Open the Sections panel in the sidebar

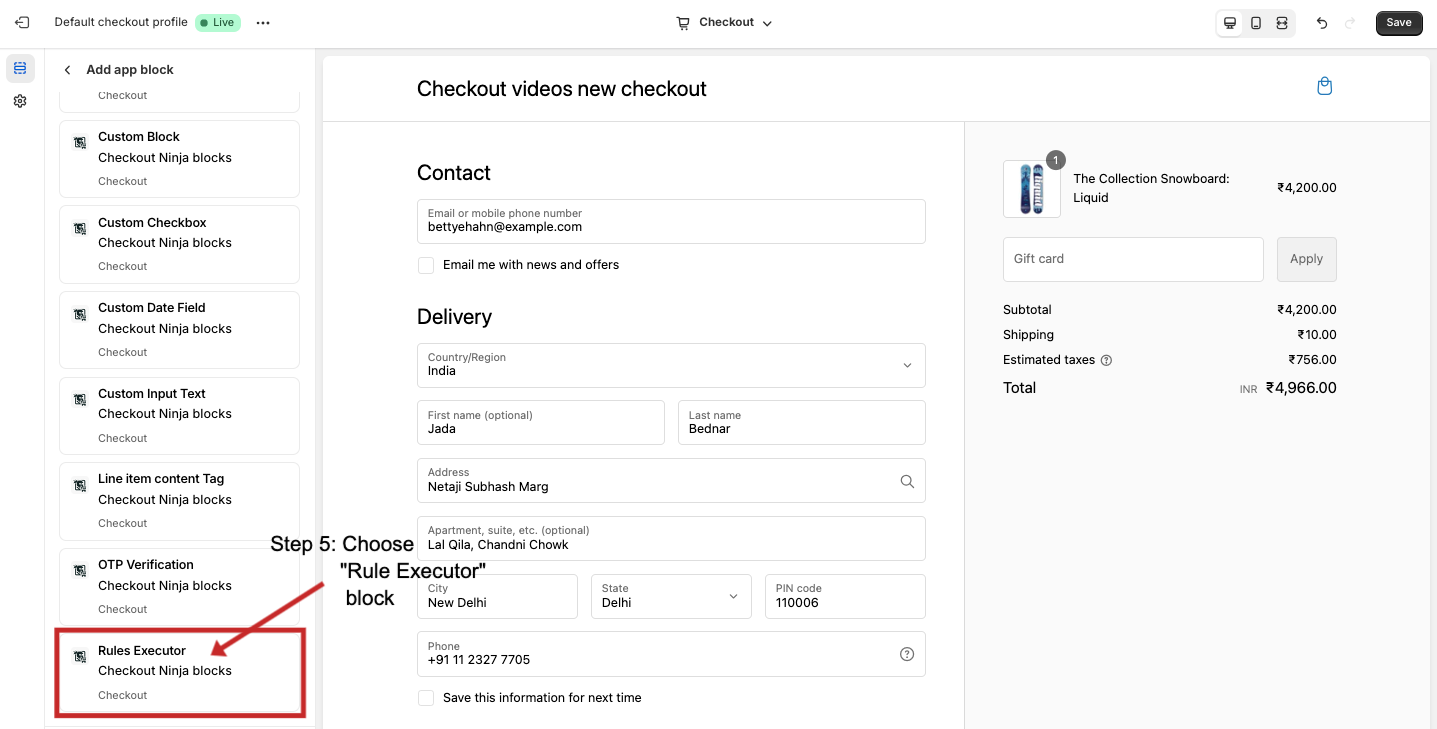19,68
